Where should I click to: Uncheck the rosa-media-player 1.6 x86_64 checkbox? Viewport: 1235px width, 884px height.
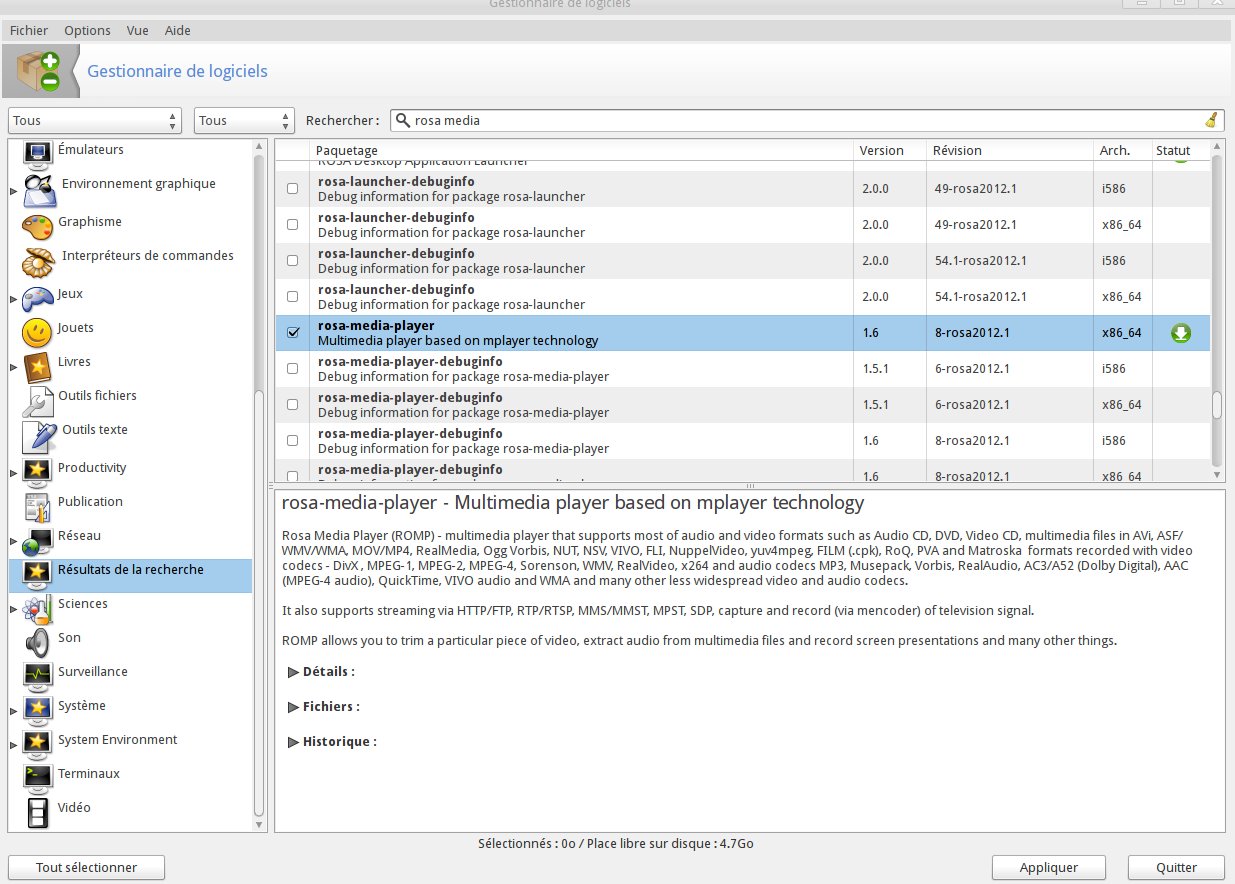293,333
